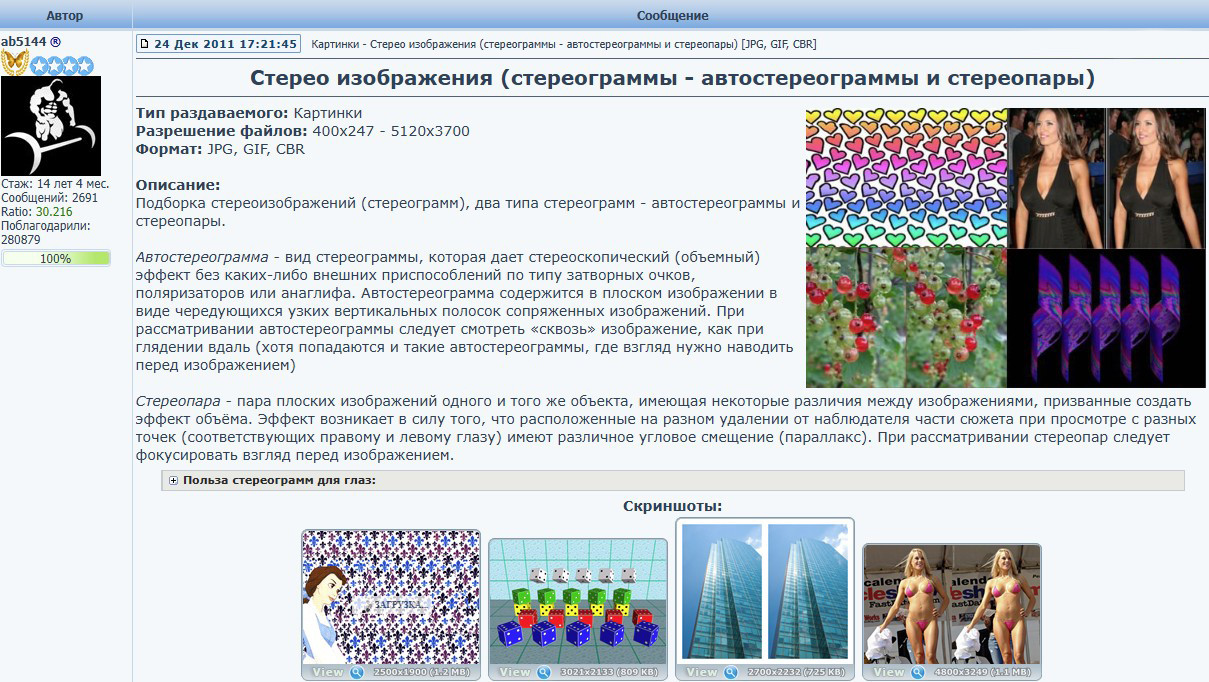Click the 'Автор' column header

pyautogui.click(x=65, y=16)
